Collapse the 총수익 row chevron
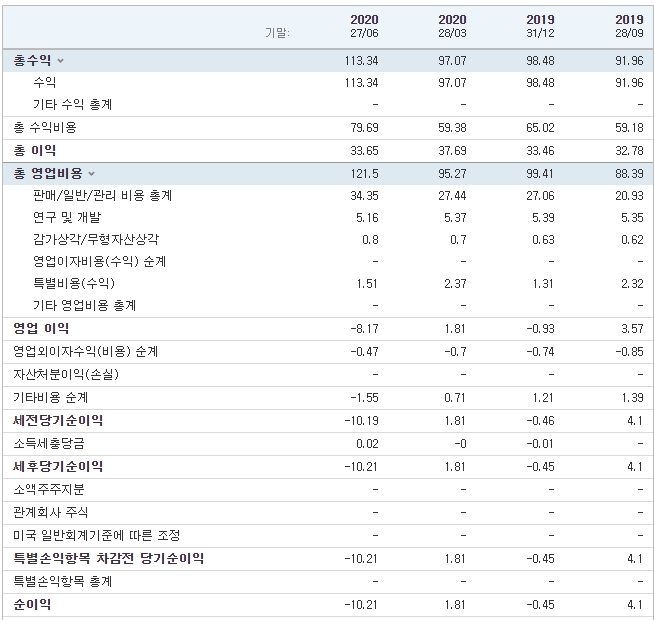 (x=60, y=61)
